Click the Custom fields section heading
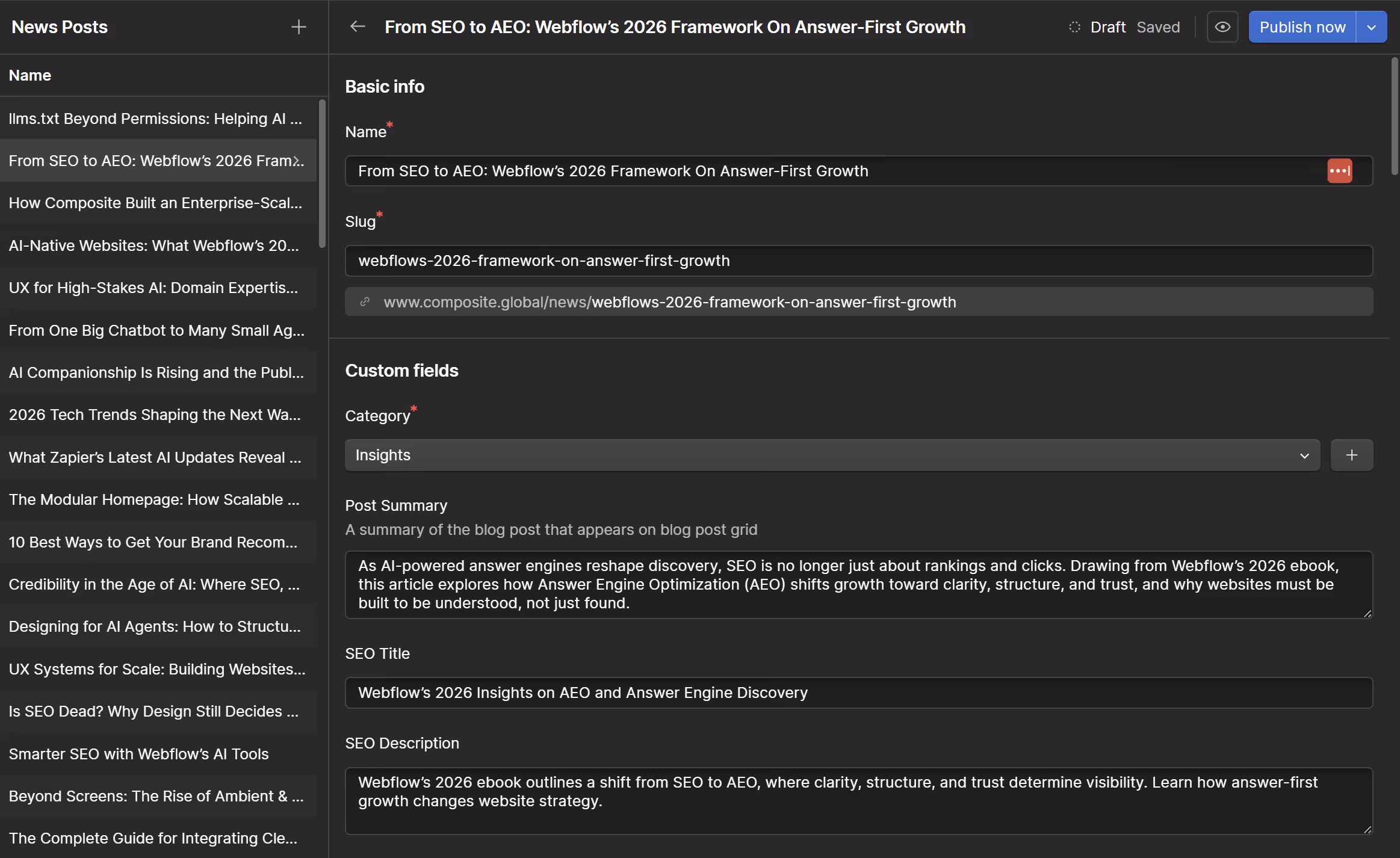This screenshot has width=1400, height=858. (x=401, y=371)
